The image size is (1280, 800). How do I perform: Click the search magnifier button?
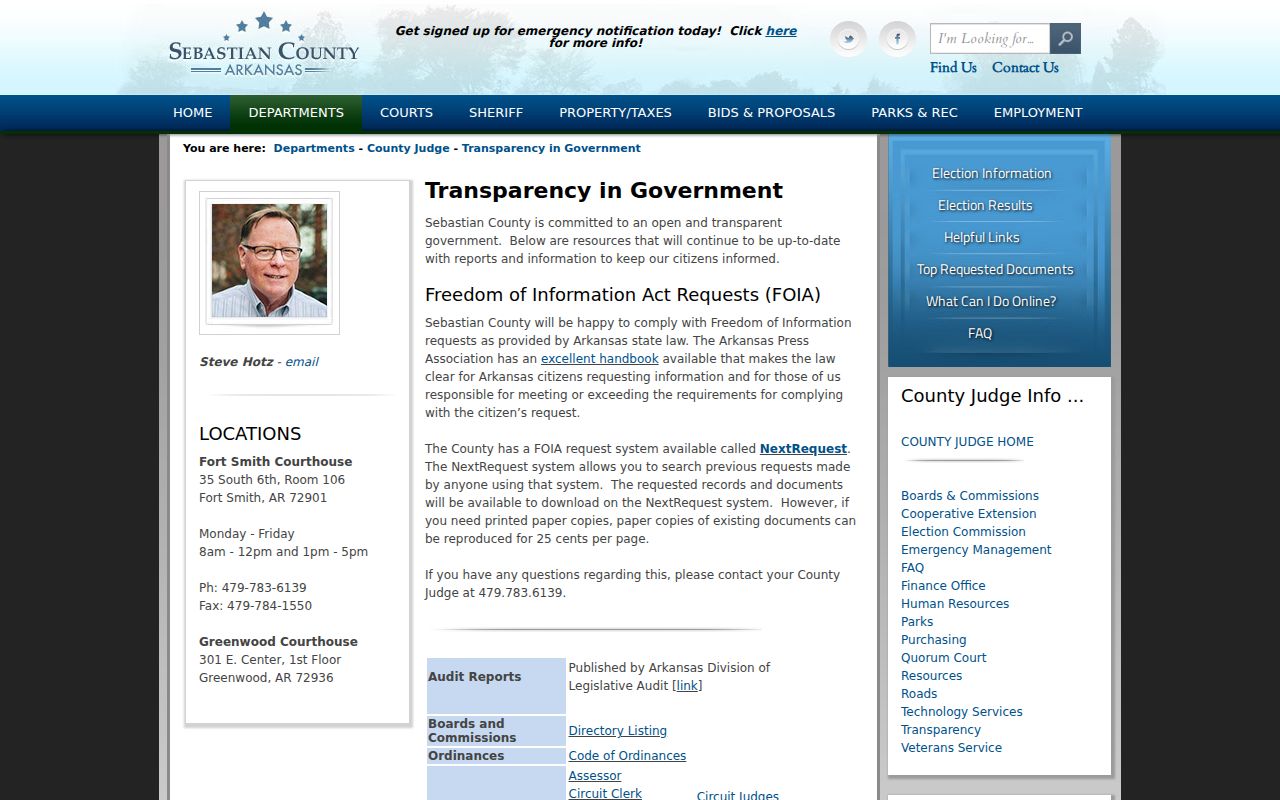coord(1065,39)
